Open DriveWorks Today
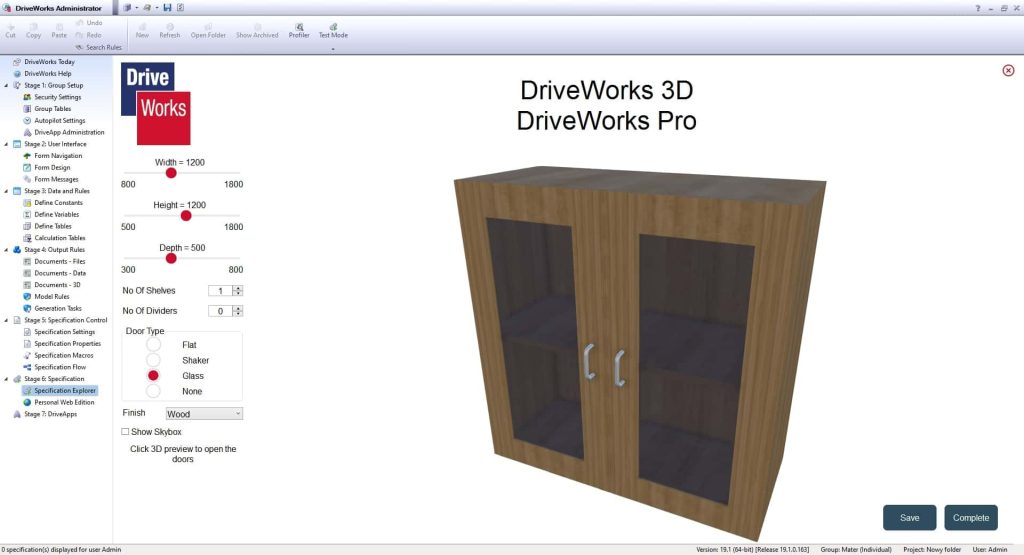Image resolution: width=1024 pixels, height=555 pixels. click(44, 61)
